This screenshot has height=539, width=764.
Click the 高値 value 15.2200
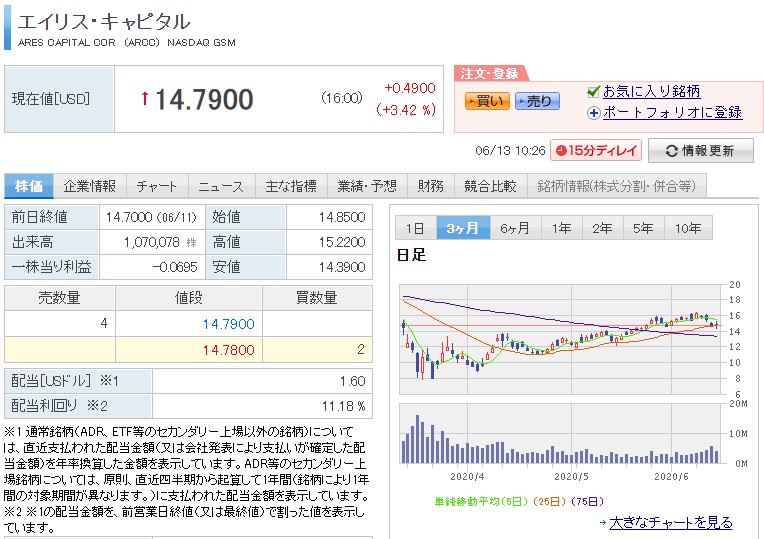[342, 242]
